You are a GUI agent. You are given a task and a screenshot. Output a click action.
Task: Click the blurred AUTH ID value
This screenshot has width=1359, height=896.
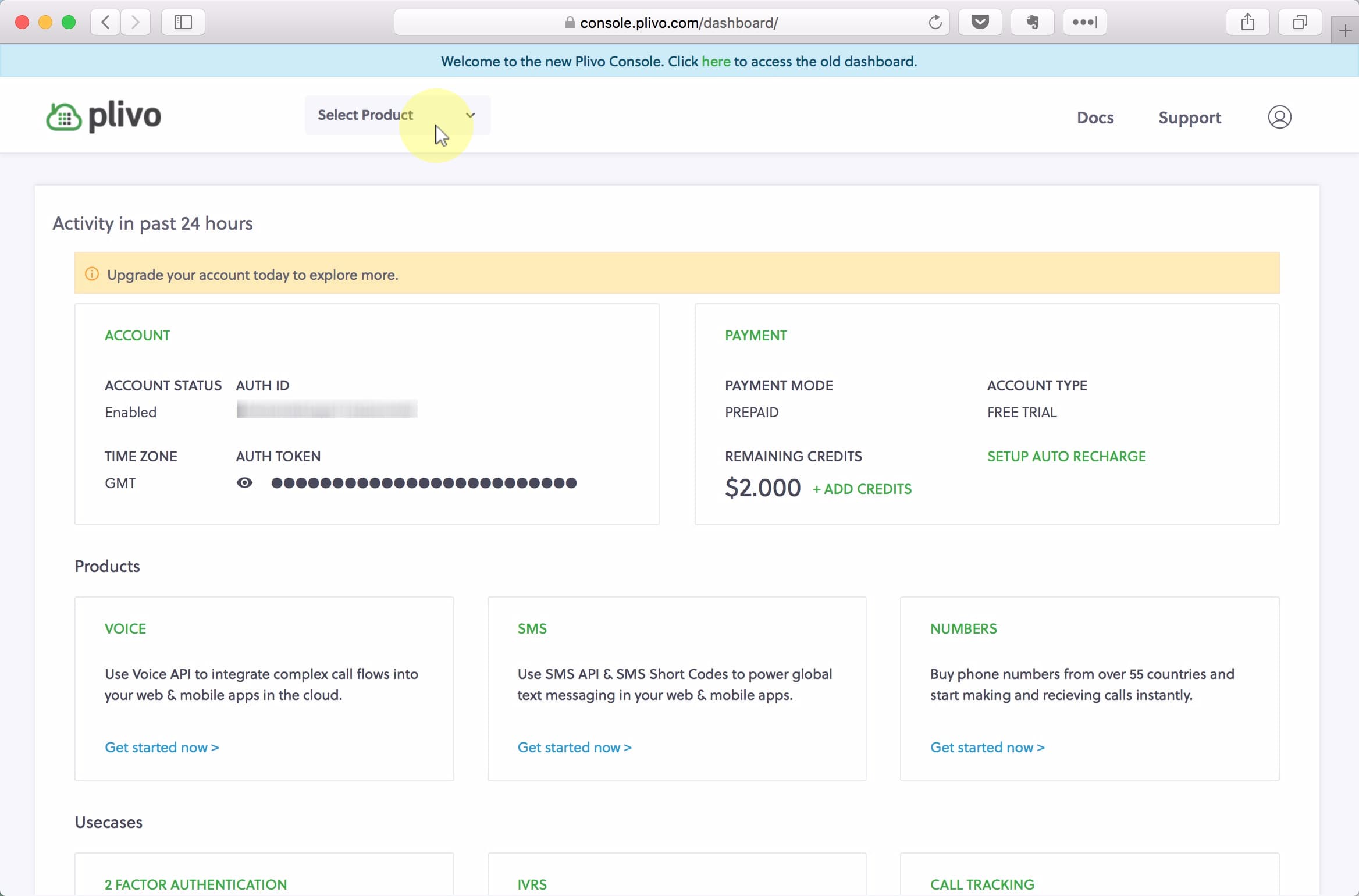(327, 409)
